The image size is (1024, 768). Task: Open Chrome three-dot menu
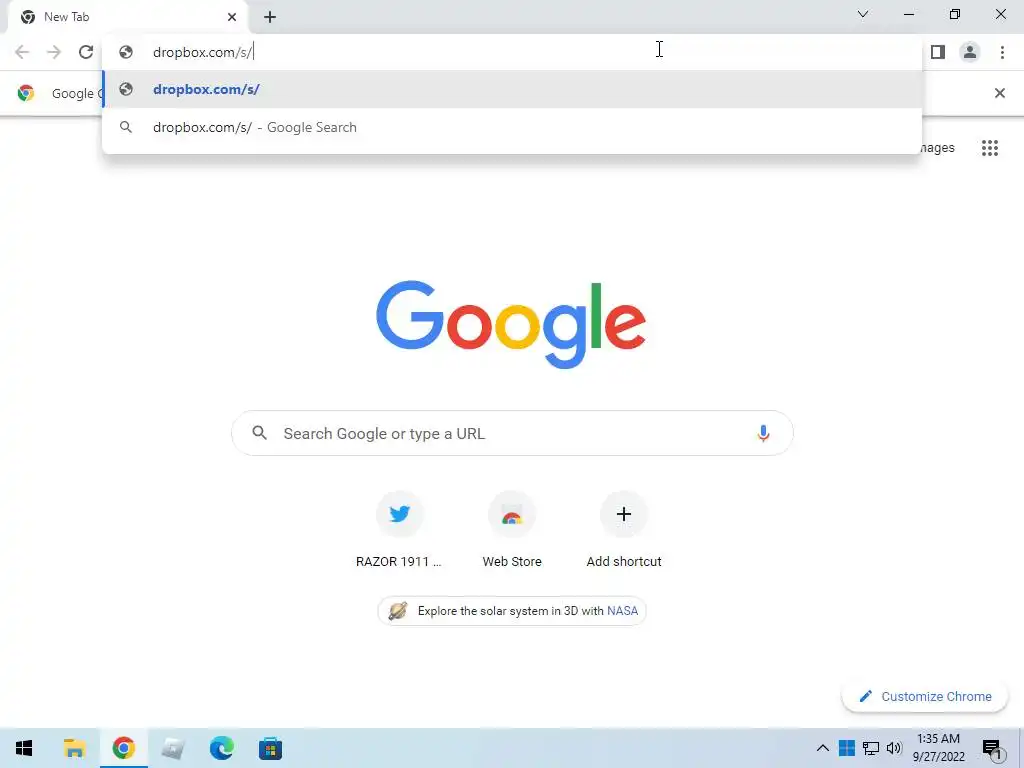1002,52
